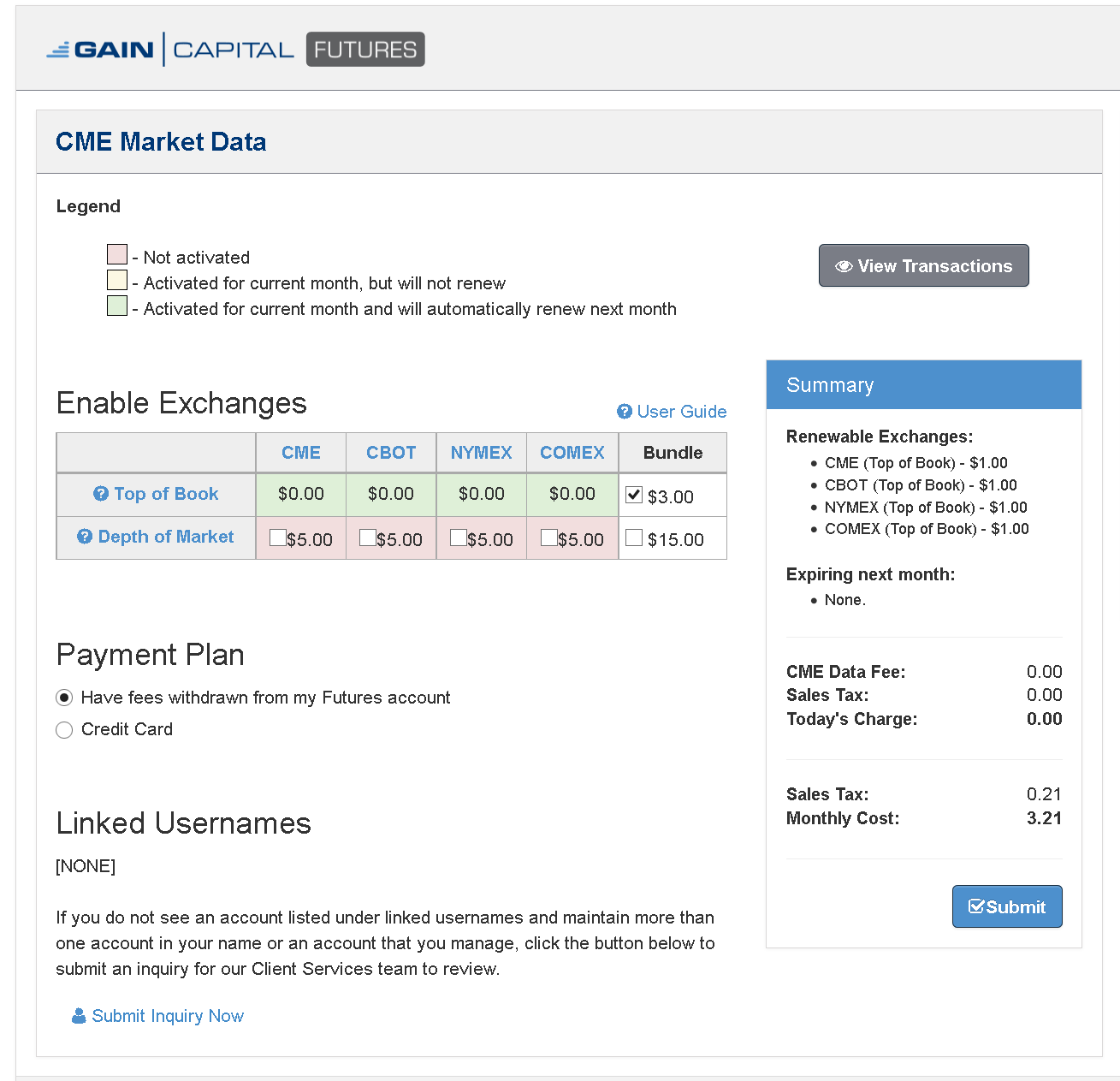The image size is (1120, 1081).
Task: Click the Today's Charge value 0.00
Action: point(1045,719)
